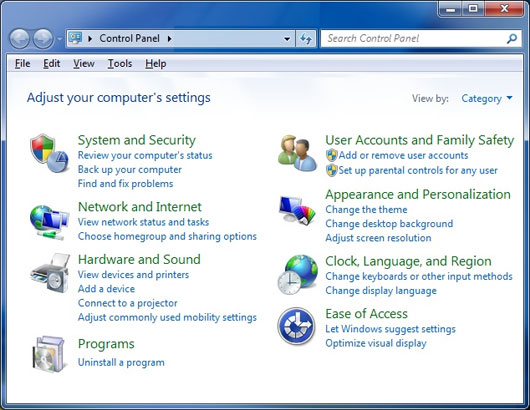Click the refresh icon beside address bar

[x=306, y=39]
